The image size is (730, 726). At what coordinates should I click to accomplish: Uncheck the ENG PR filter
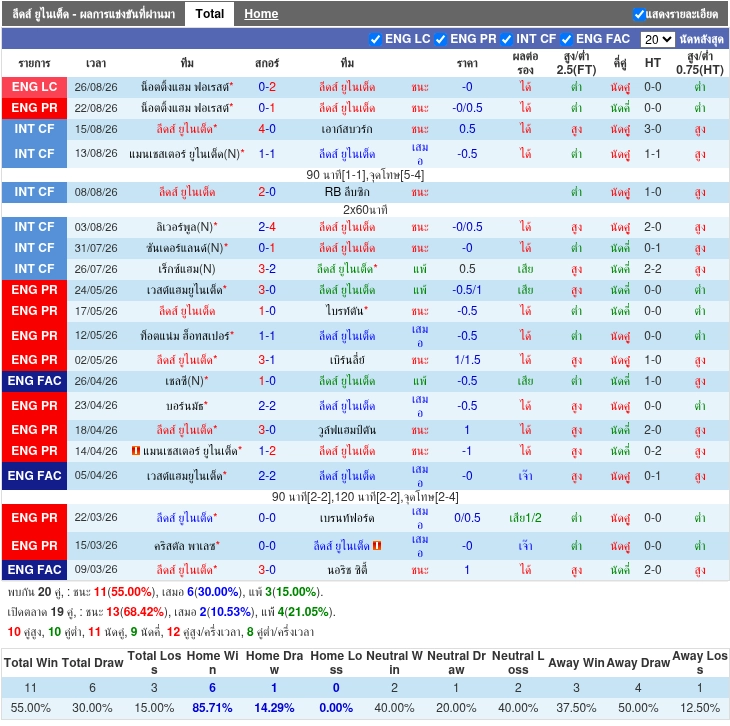click(x=440, y=40)
